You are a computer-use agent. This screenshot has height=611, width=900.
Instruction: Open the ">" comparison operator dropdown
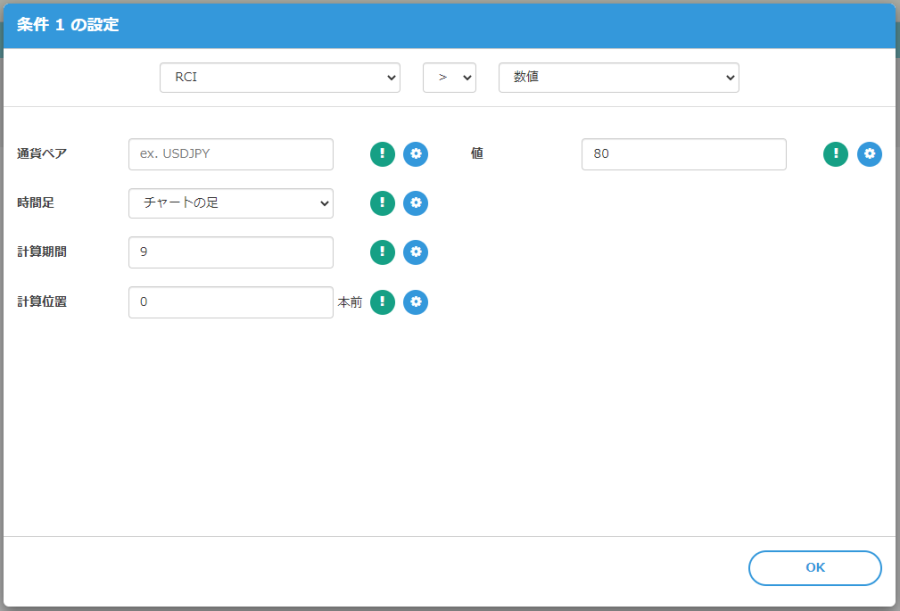(x=449, y=78)
